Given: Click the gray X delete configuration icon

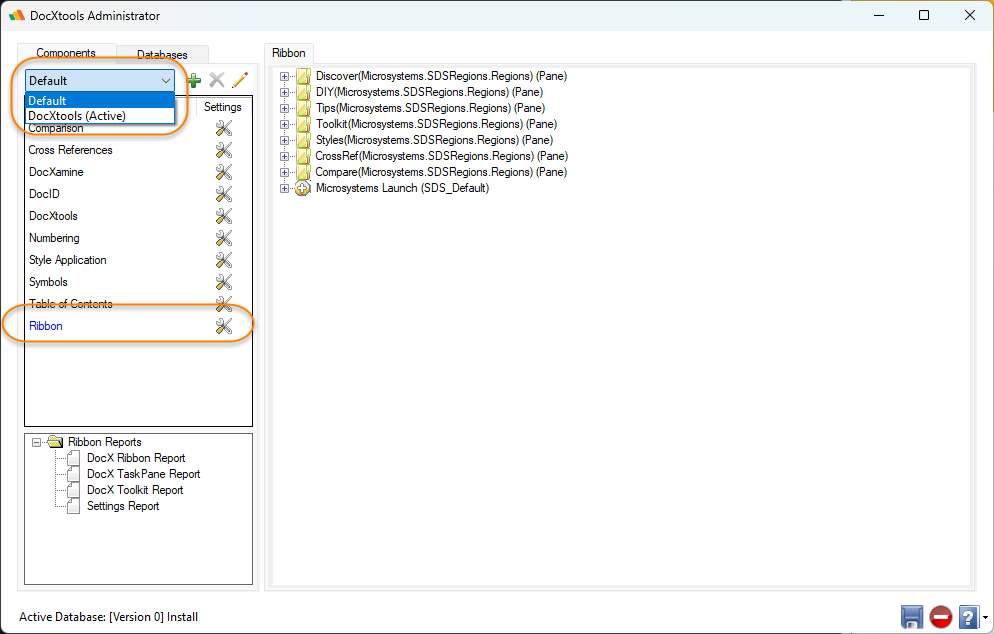Looking at the screenshot, I should click(217, 80).
